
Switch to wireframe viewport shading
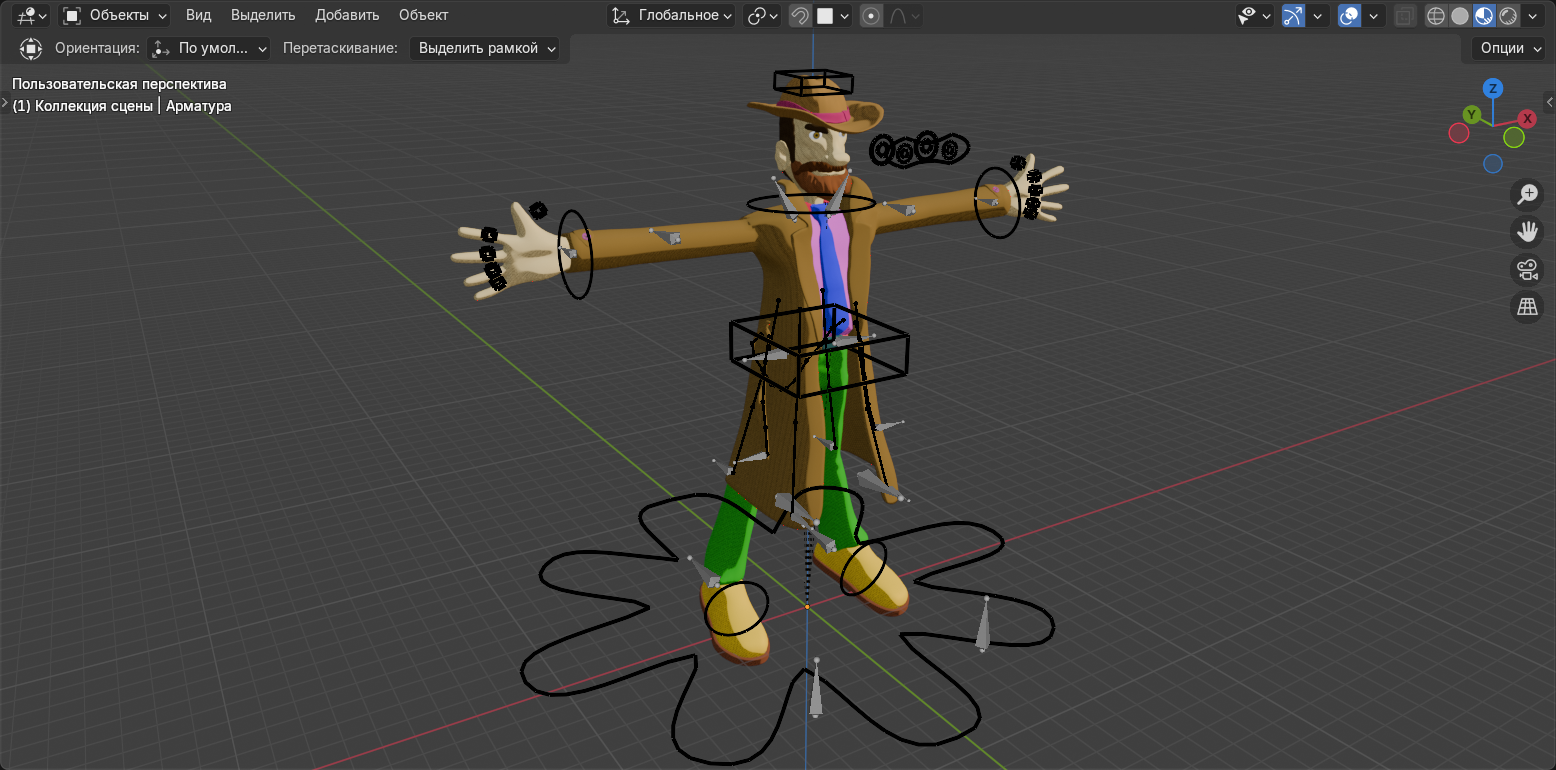(x=1436, y=16)
